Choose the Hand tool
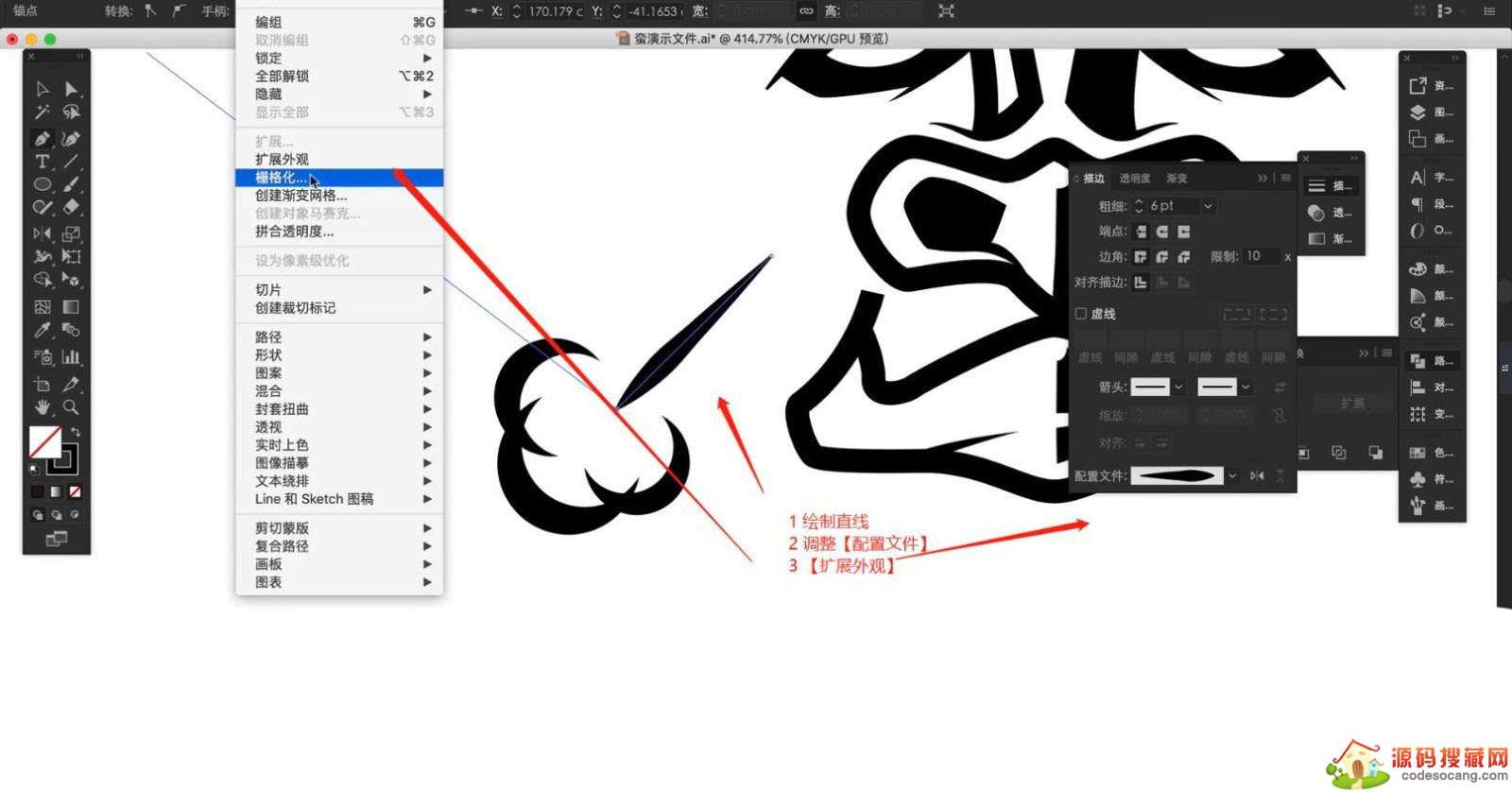The image size is (1512, 792). pos(42,407)
